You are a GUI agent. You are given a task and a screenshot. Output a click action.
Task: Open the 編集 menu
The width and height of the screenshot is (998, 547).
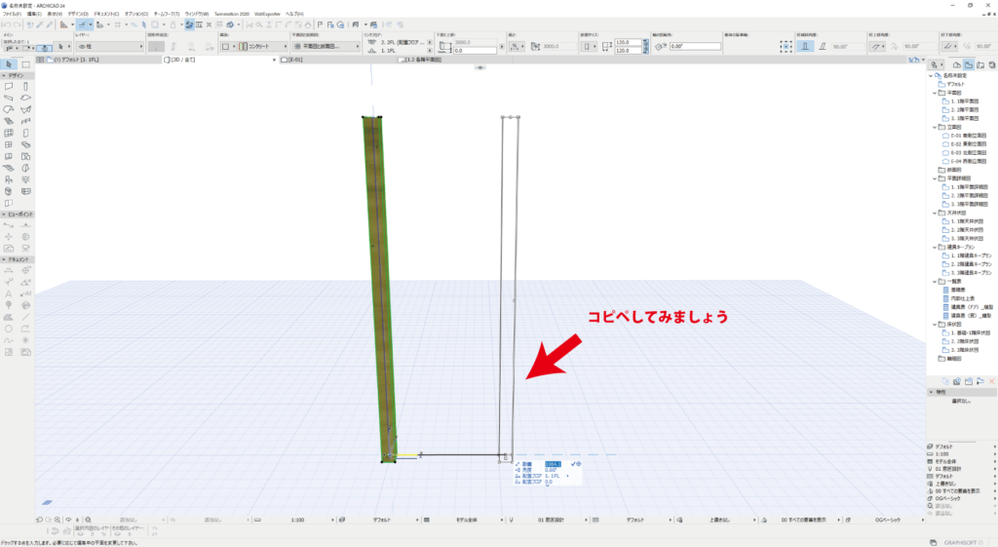(x=34, y=13)
